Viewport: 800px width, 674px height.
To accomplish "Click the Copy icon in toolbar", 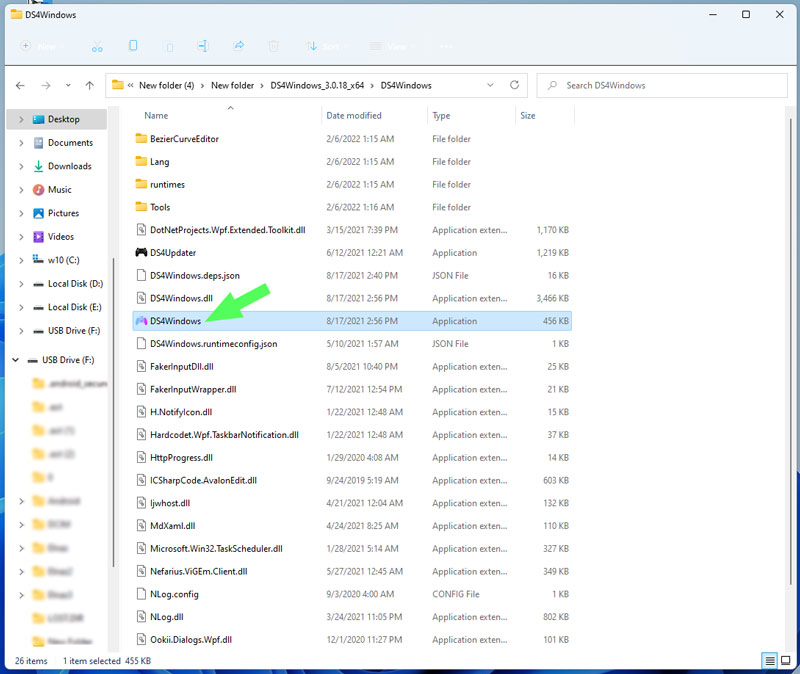I will pyautogui.click(x=133, y=46).
